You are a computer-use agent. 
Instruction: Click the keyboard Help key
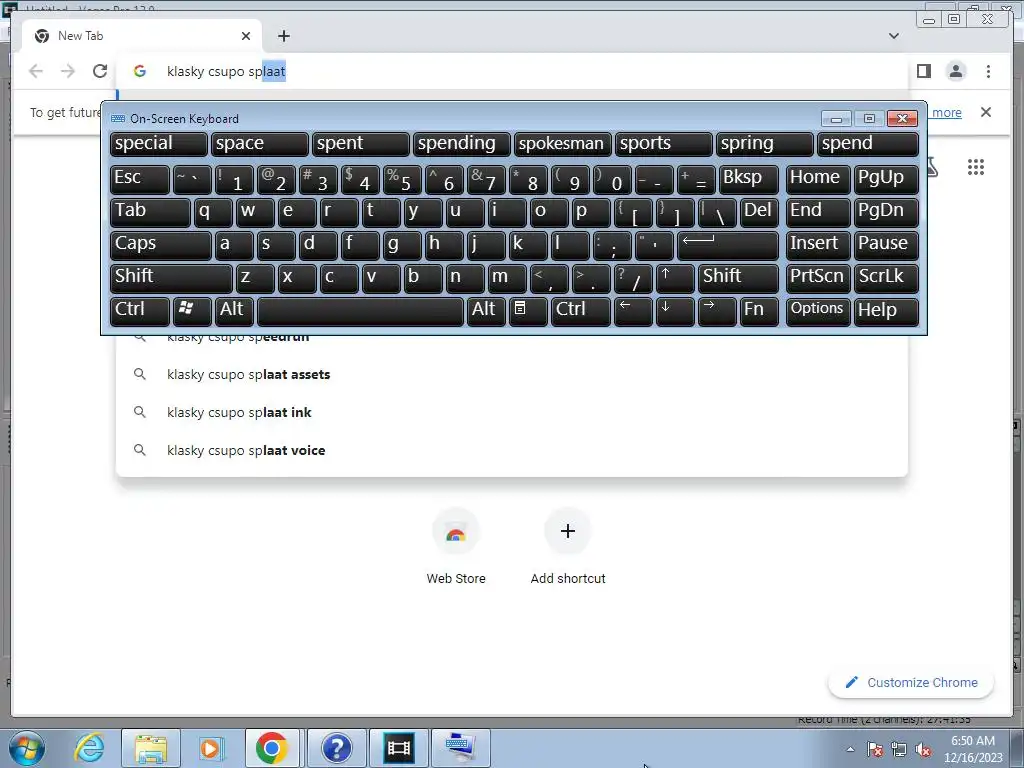887,311
